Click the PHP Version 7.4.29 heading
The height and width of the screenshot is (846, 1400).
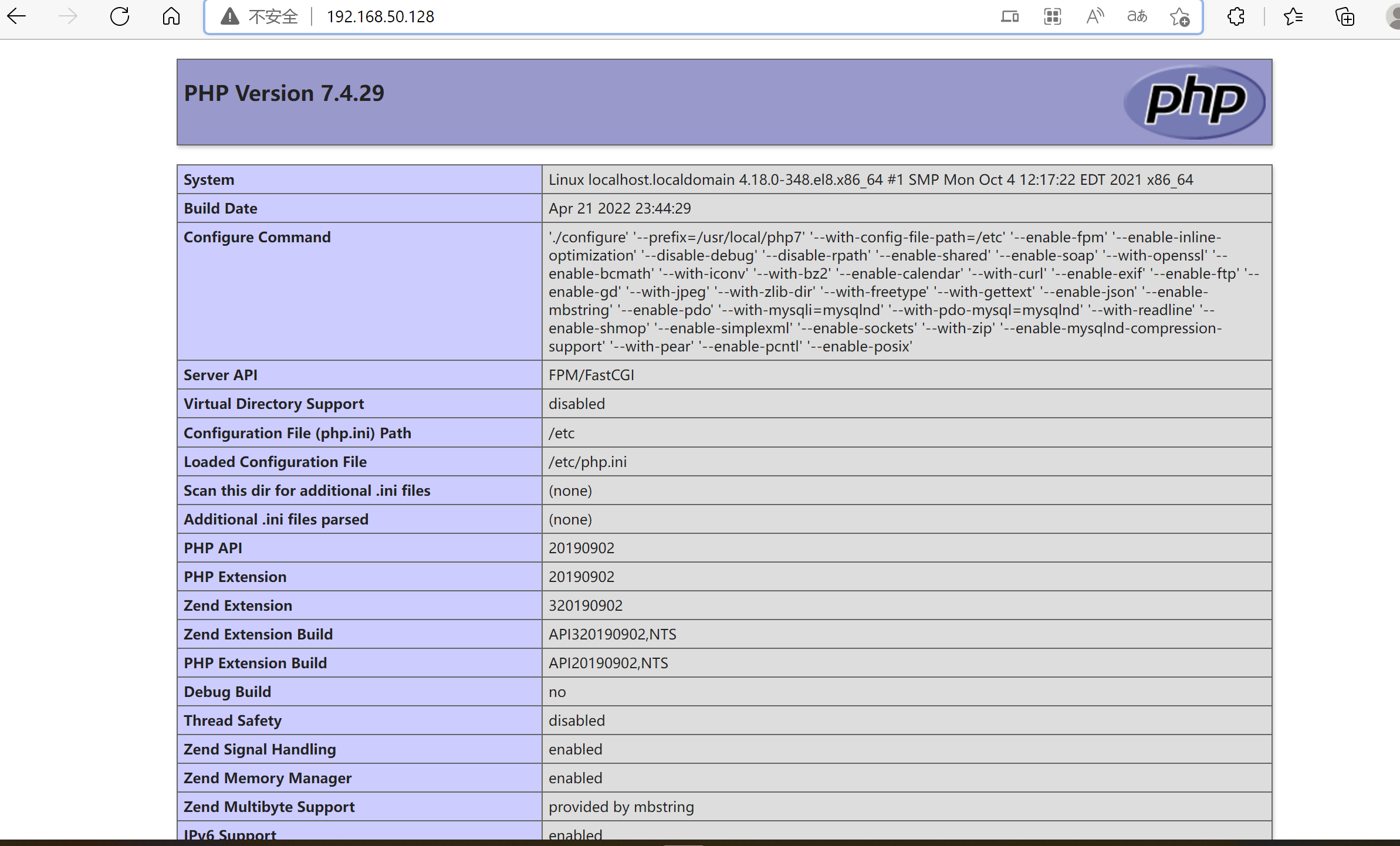click(284, 93)
